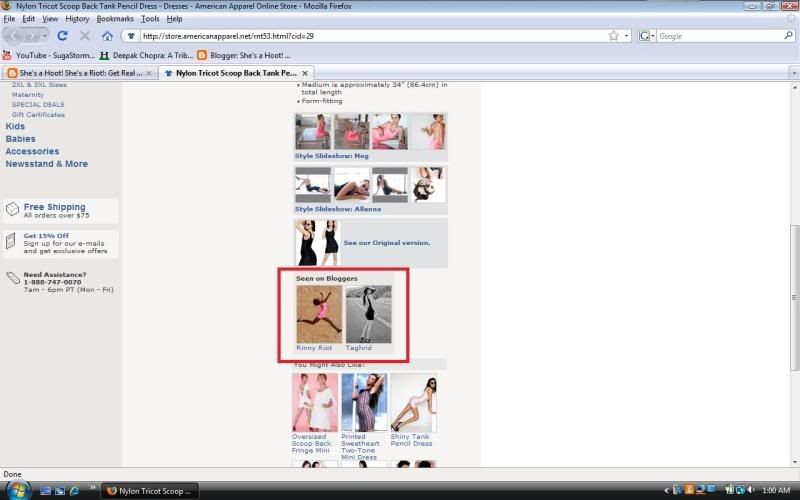Close the Nylon Tricot Scoop Back tab

(305, 73)
